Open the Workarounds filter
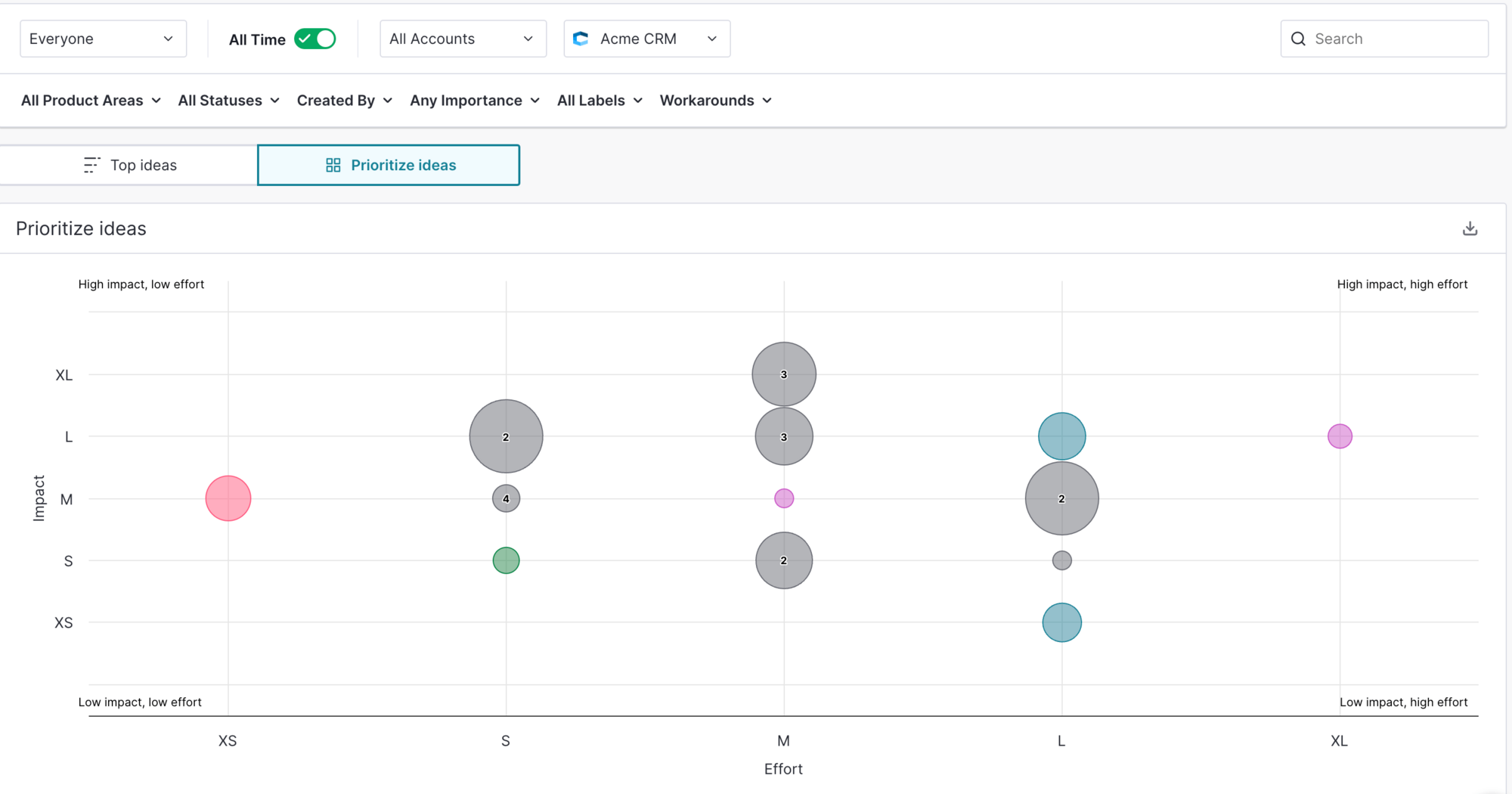 tap(715, 101)
